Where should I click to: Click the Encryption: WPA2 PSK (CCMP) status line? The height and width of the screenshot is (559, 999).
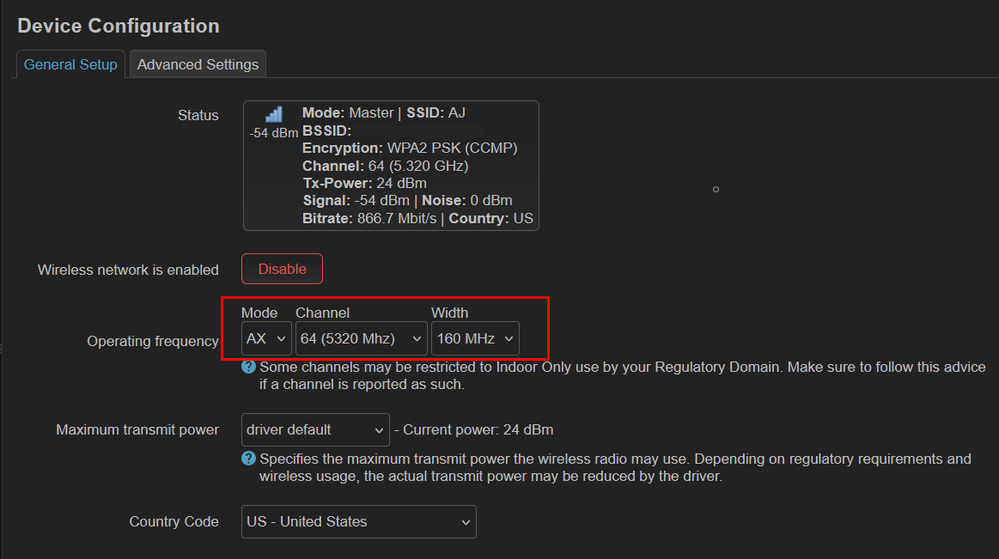click(410, 148)
